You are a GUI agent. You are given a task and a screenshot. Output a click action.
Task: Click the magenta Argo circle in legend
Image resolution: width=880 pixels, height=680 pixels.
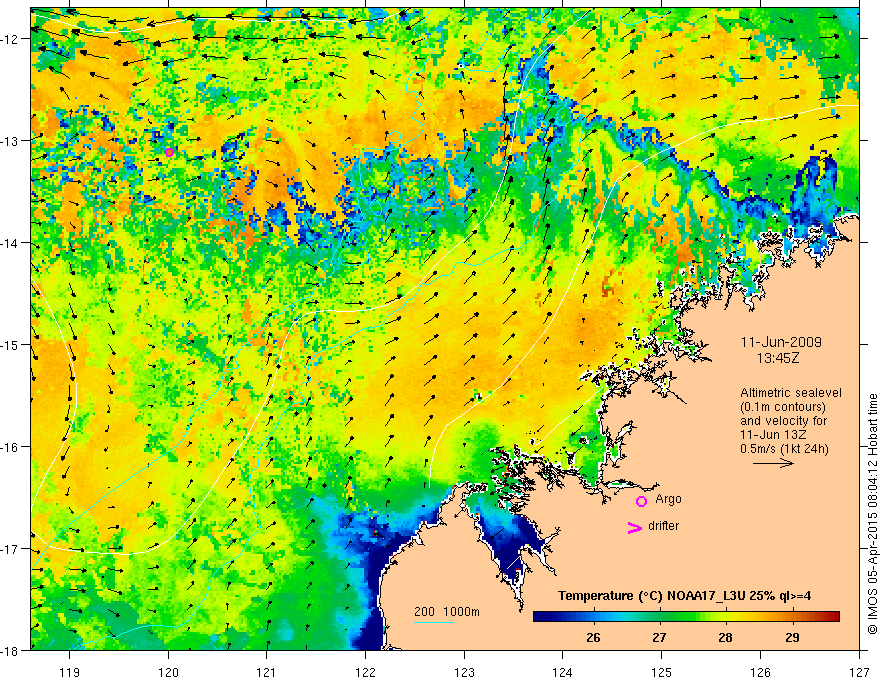point(641,501)
